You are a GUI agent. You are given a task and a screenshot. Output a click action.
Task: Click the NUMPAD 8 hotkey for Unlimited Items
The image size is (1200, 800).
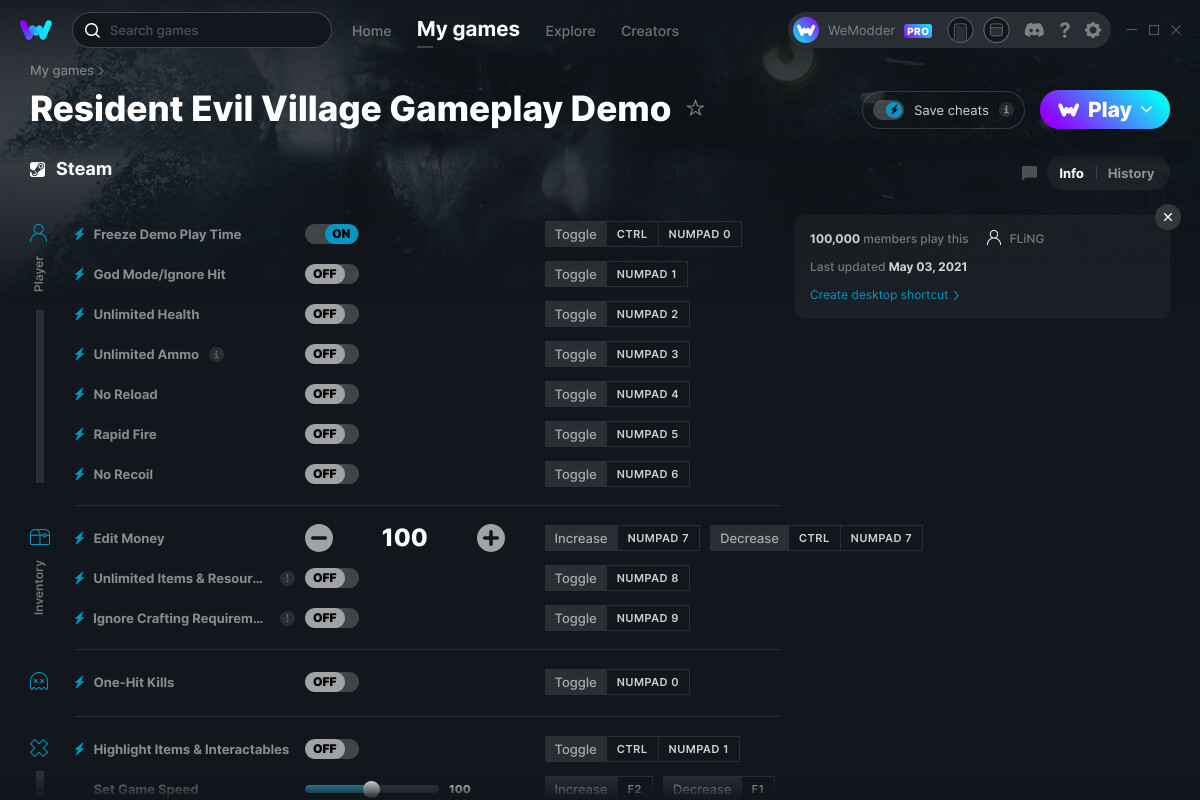[x=648, y=578]
